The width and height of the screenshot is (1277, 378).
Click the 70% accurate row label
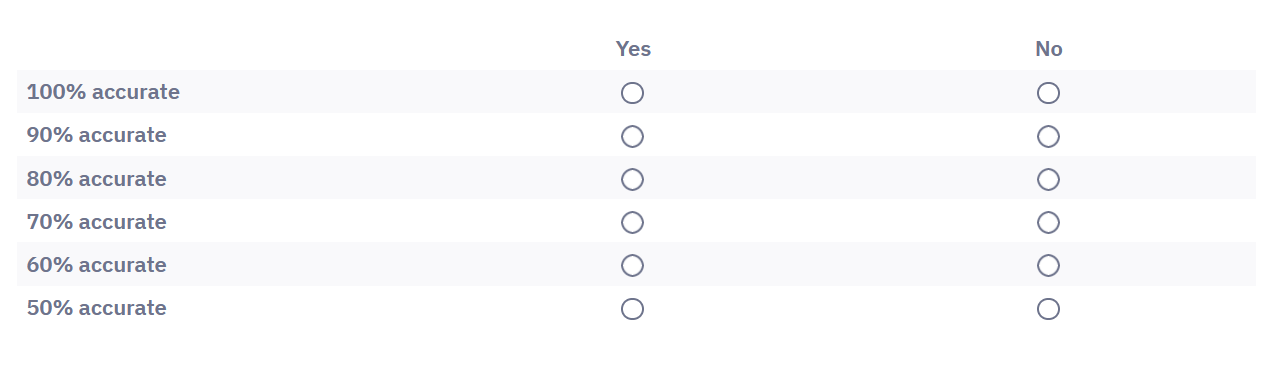pos(97,222)
